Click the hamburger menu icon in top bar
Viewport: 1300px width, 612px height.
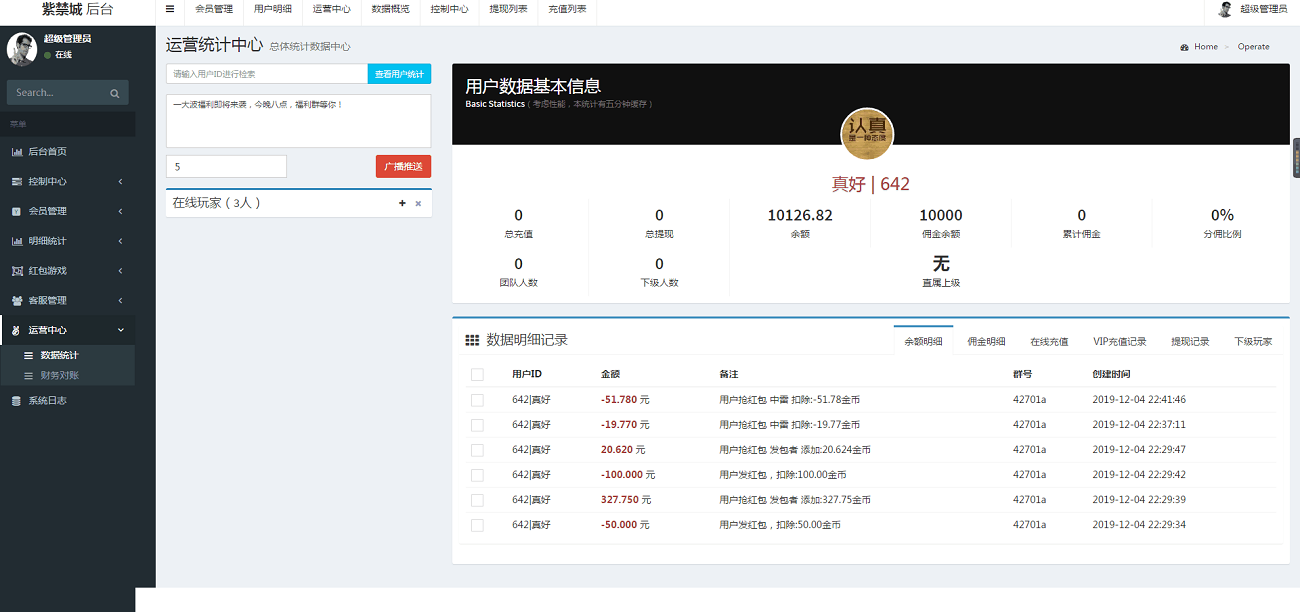point(169,8)
